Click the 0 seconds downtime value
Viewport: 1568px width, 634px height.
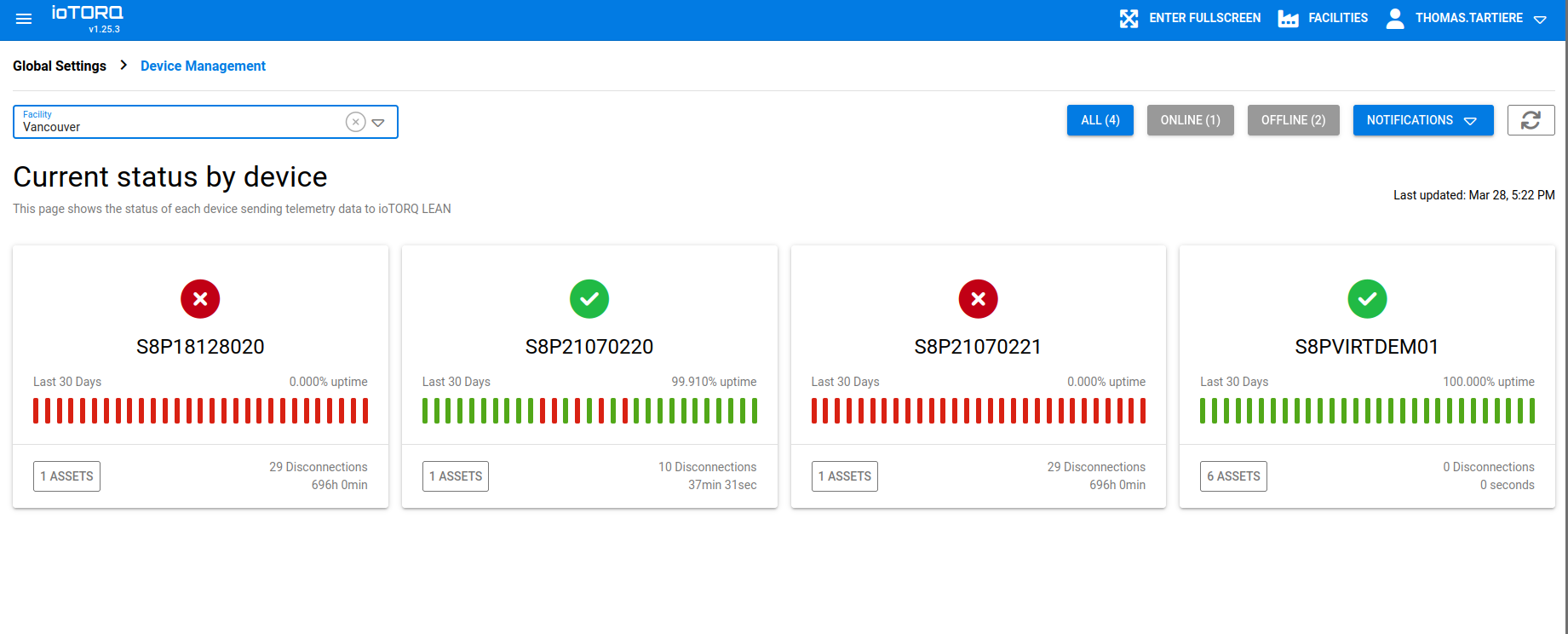(1508, 485)
